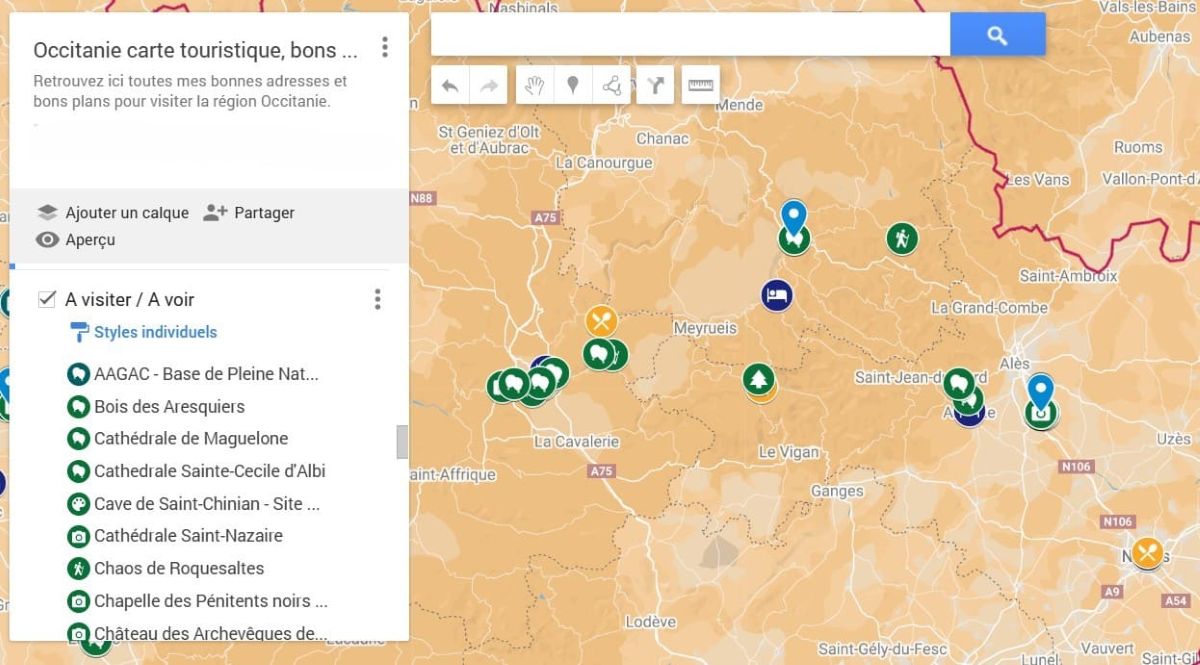Select the draw line tool

pos(611,86)
